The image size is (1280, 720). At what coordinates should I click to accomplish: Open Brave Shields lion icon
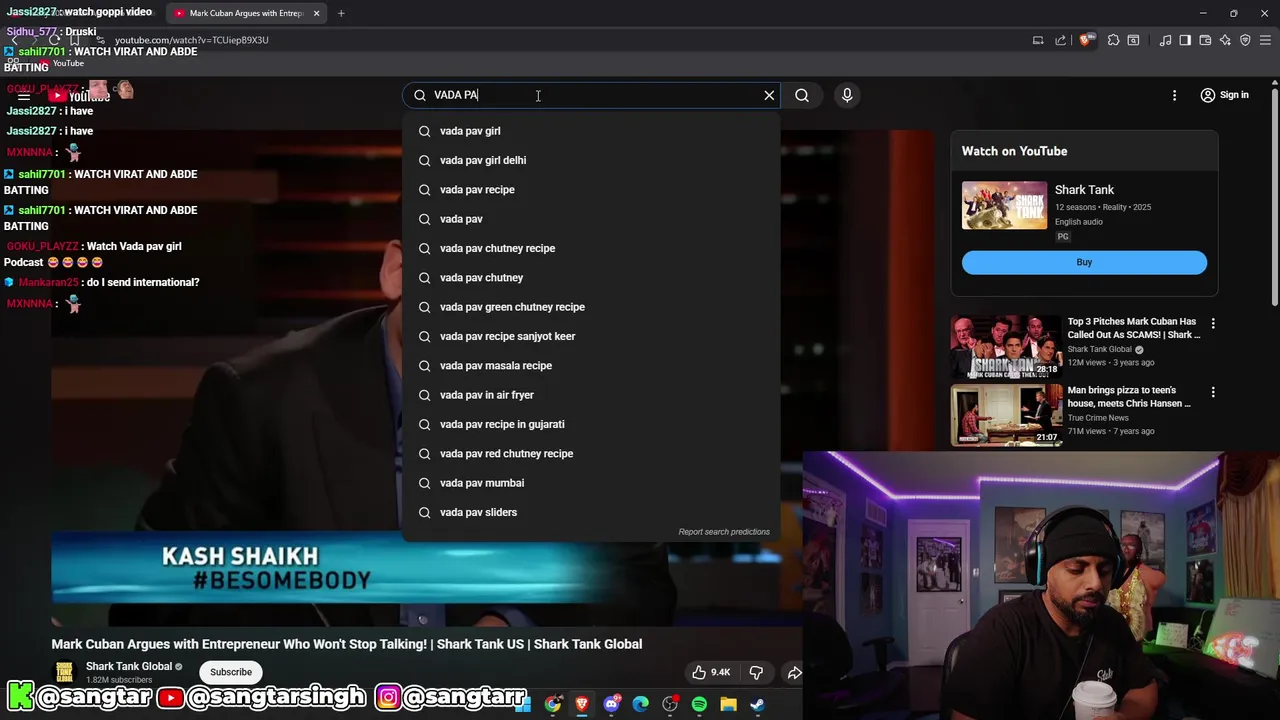point(1086,40)
